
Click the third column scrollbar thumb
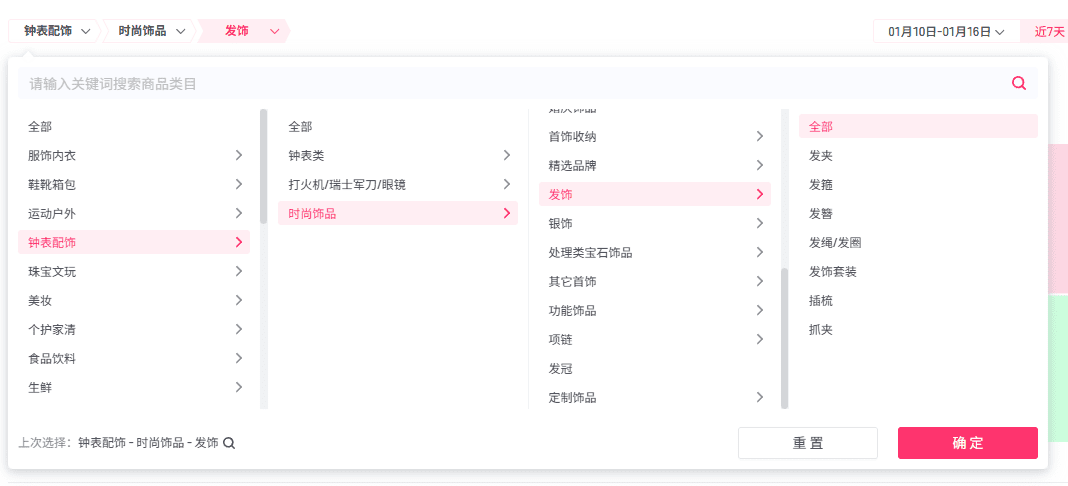785,338
